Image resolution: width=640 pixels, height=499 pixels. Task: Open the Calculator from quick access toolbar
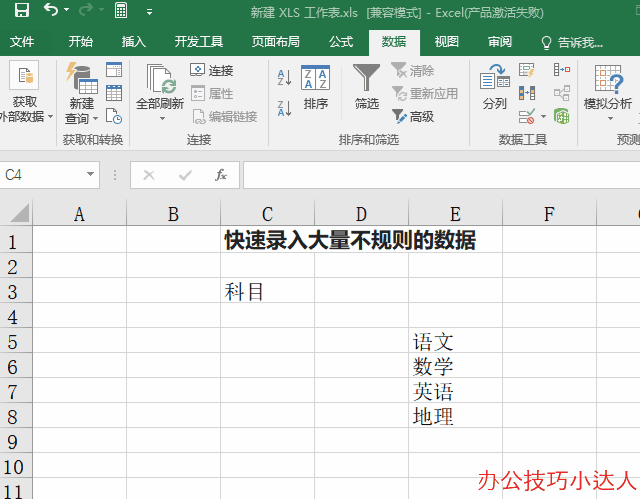[x=121, y=10]
